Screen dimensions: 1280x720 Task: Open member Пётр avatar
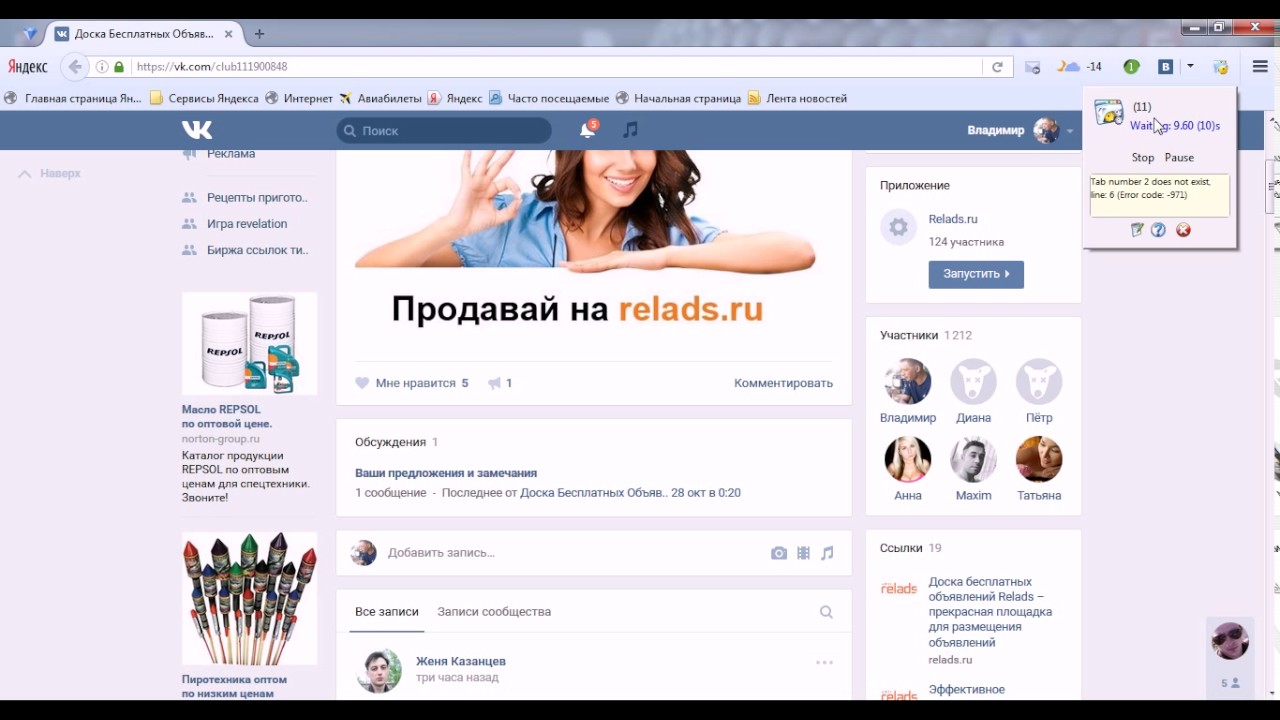[1039, 382]
